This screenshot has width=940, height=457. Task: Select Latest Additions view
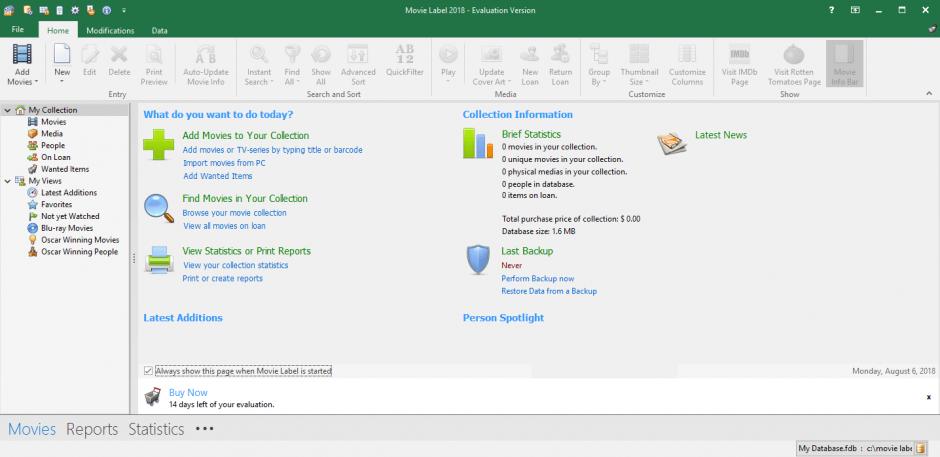(69, 193)
